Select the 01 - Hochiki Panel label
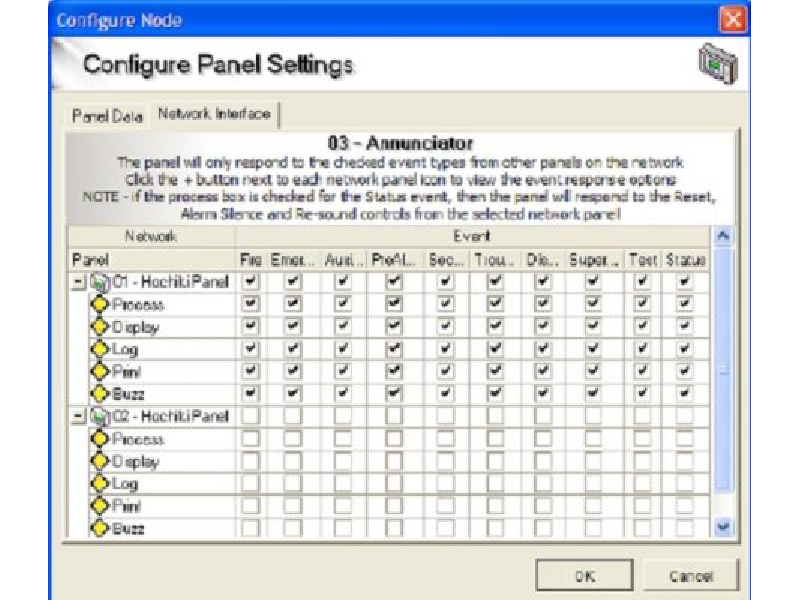Screen dimensions: 800x600 pos(170,282)
